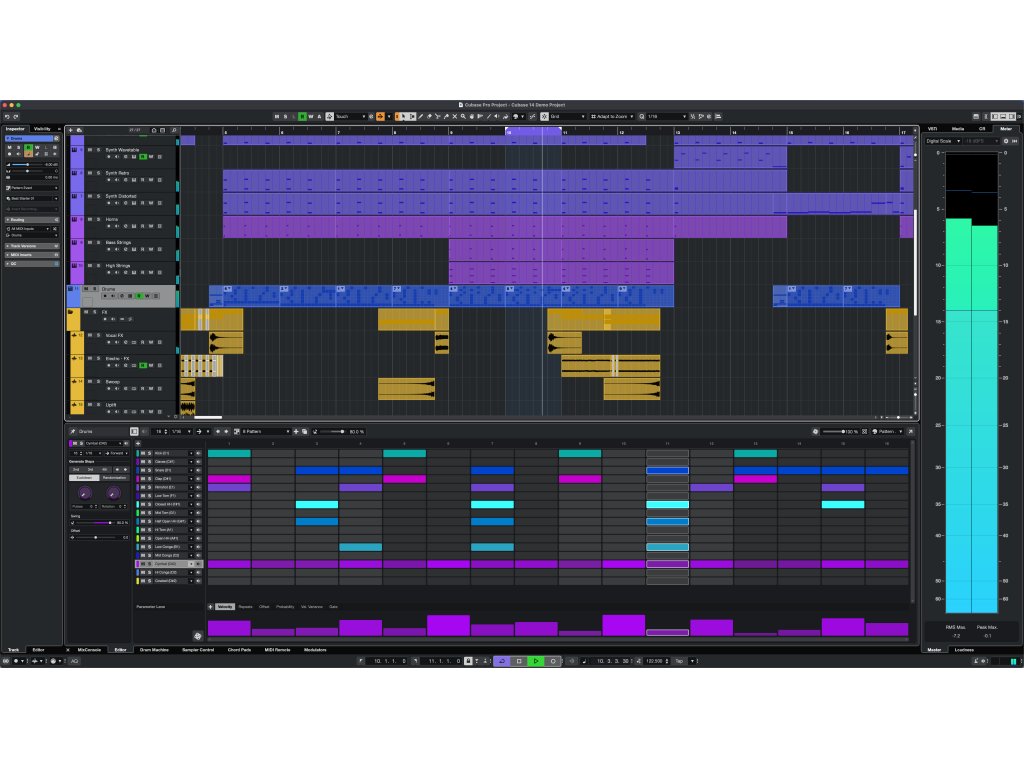Screen dimensions: 1024x768
Task: Open the snap type Grid dropdown
Action: tap(568, 116)
